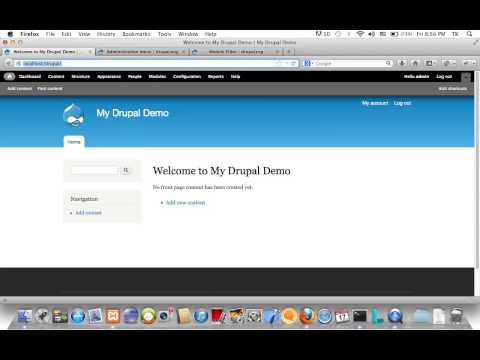Click the My Drupal Demo site title

point(132,113)
